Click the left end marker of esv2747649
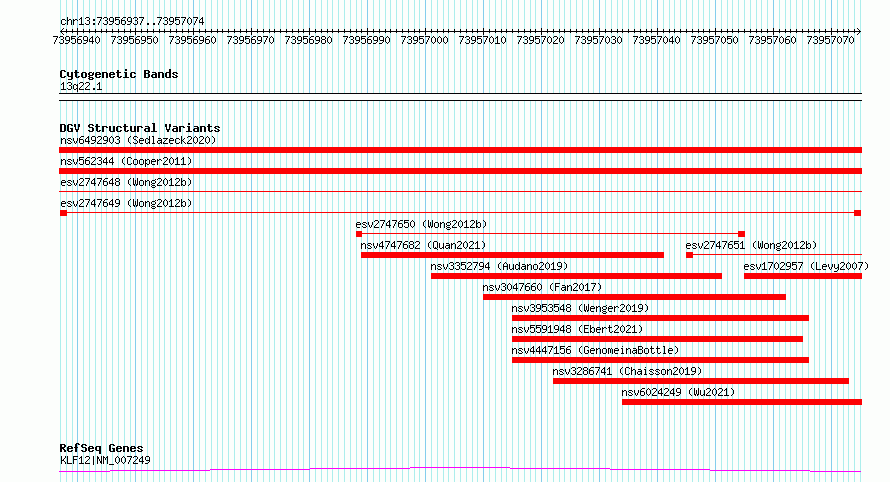Viewport: 890px width, 482px height. tap(64, 213)
